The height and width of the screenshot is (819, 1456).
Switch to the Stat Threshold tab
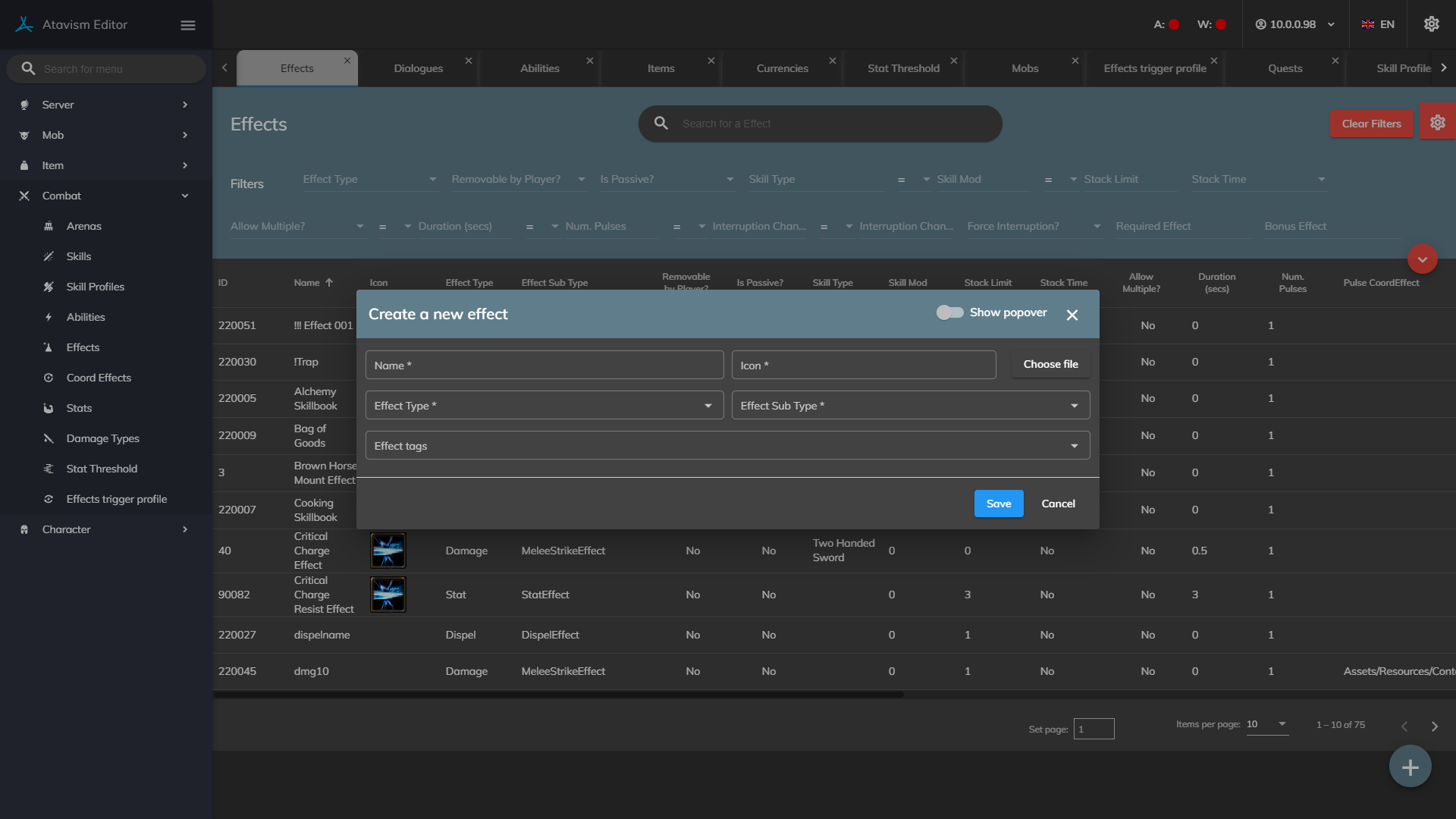tap(902, 68)
